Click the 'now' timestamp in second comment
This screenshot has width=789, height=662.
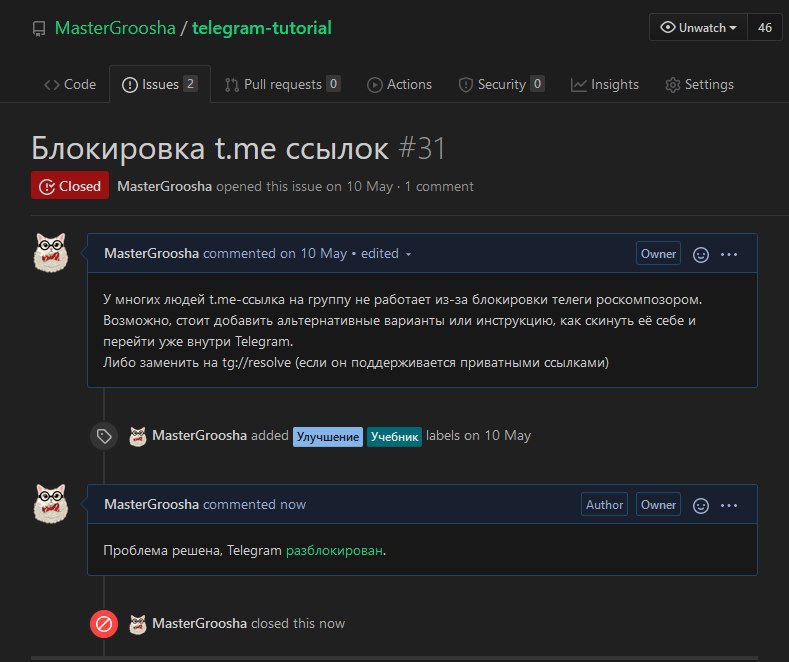click(293, 505)
